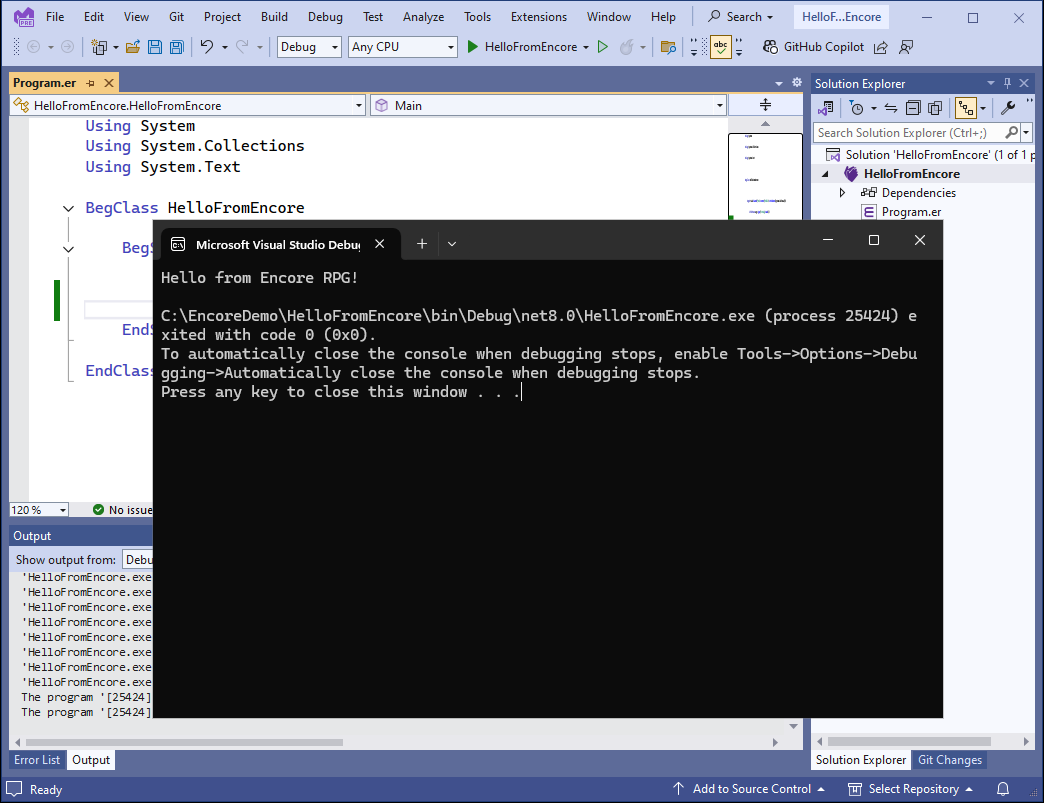Open console tab dropdown chevron
The width and height of the screenshot is (1044, 803).
(452, 244)
